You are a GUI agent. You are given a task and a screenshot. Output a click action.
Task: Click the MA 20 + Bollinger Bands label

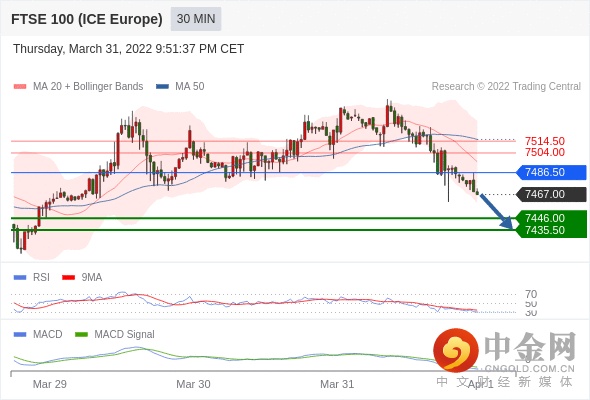(88, 87)
